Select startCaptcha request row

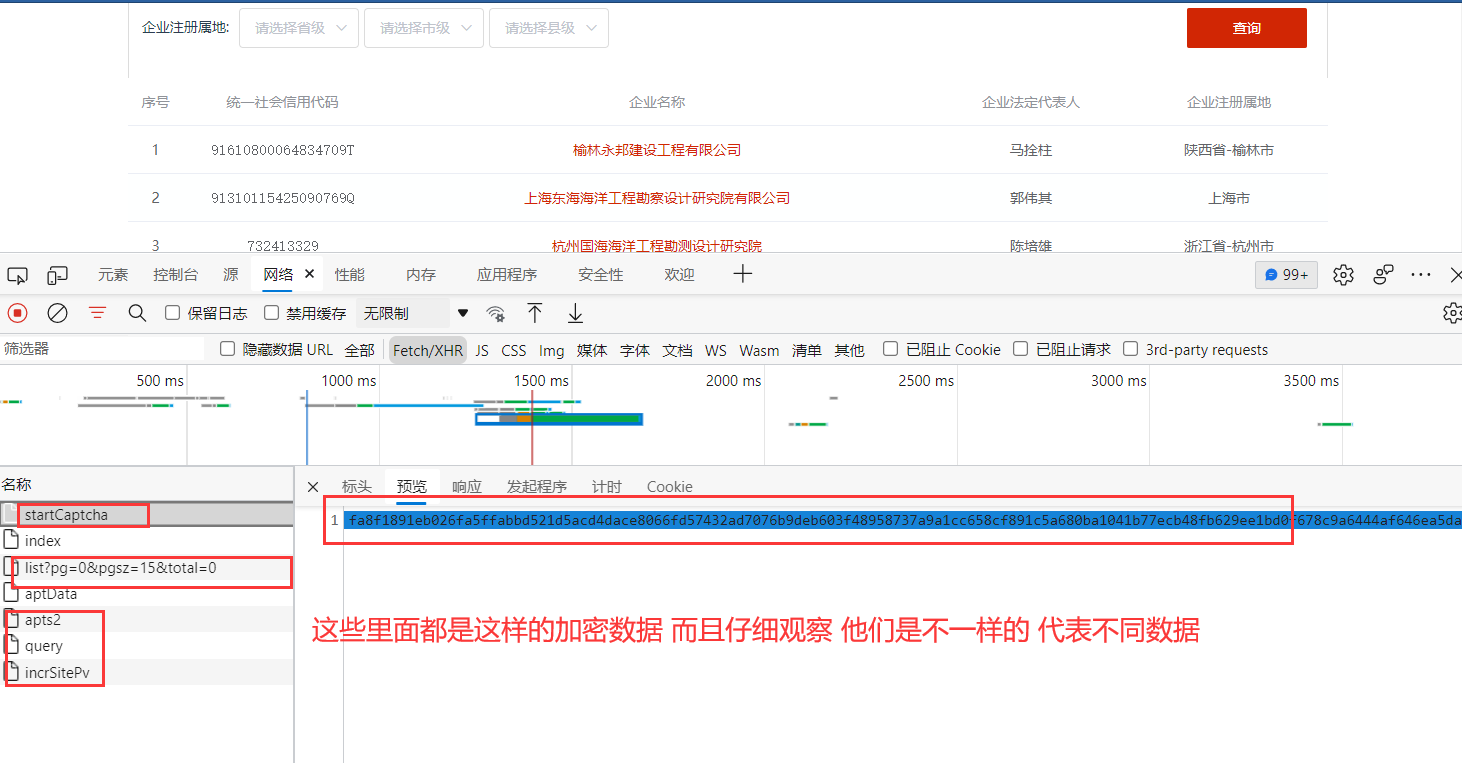pyautogui.click(x=147, y=515)
